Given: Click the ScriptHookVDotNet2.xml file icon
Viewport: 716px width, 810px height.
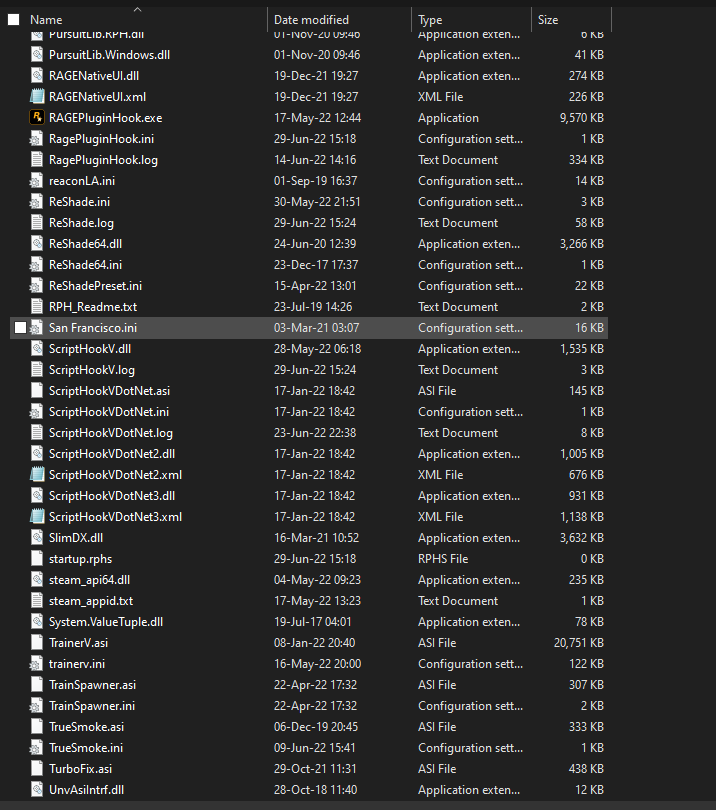Looking at the screenshot, I should point(37,475).
